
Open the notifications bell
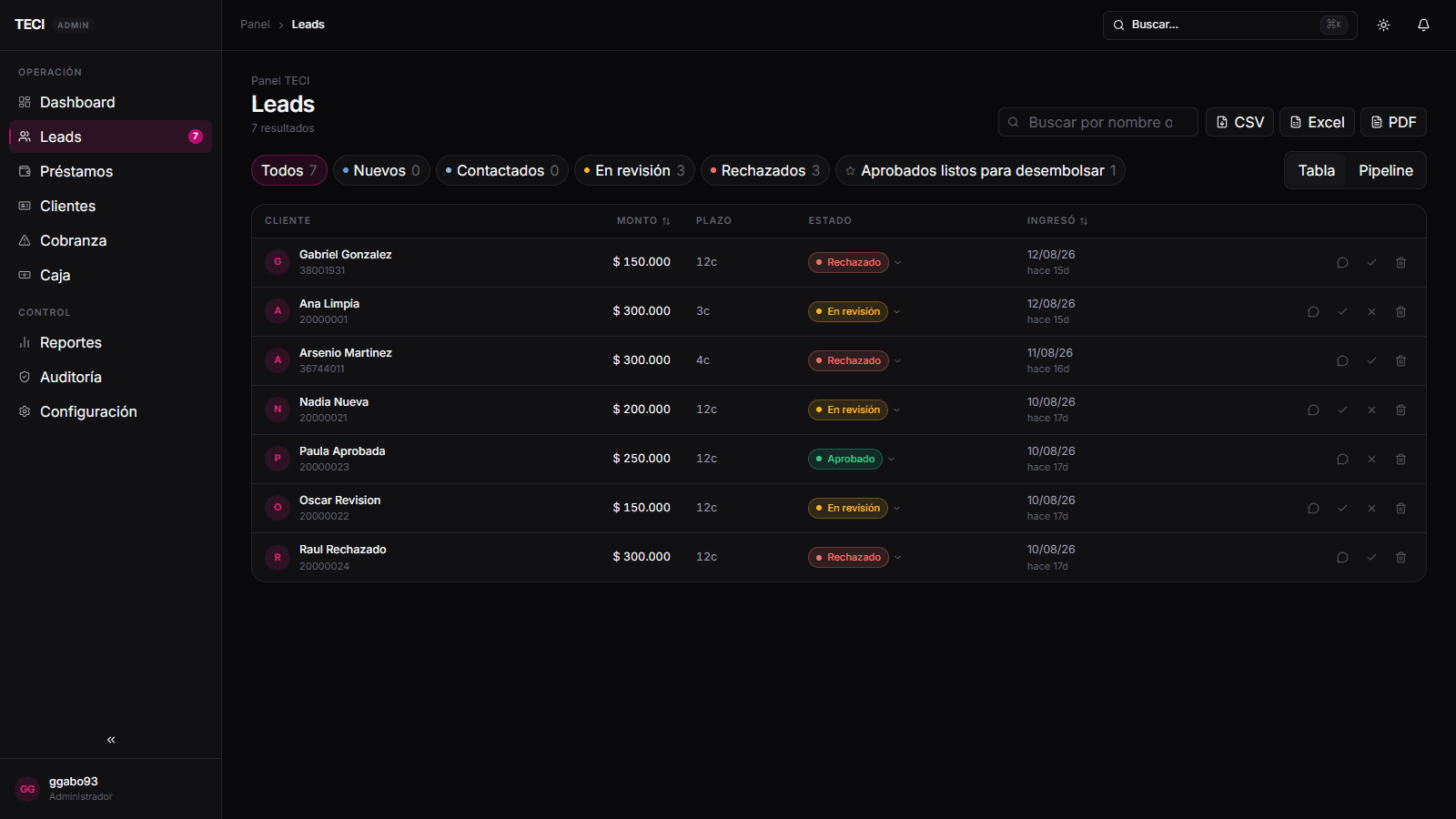(x=1423, y=25)
